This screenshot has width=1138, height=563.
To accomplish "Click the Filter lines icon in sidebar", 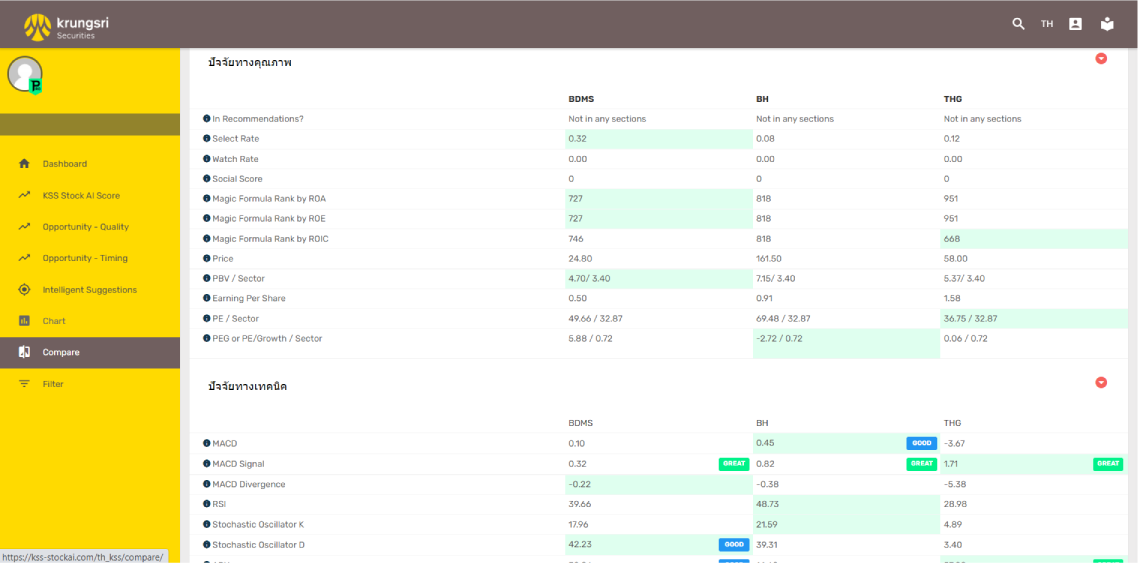I will pyautogui.click(x=24, y=384).
